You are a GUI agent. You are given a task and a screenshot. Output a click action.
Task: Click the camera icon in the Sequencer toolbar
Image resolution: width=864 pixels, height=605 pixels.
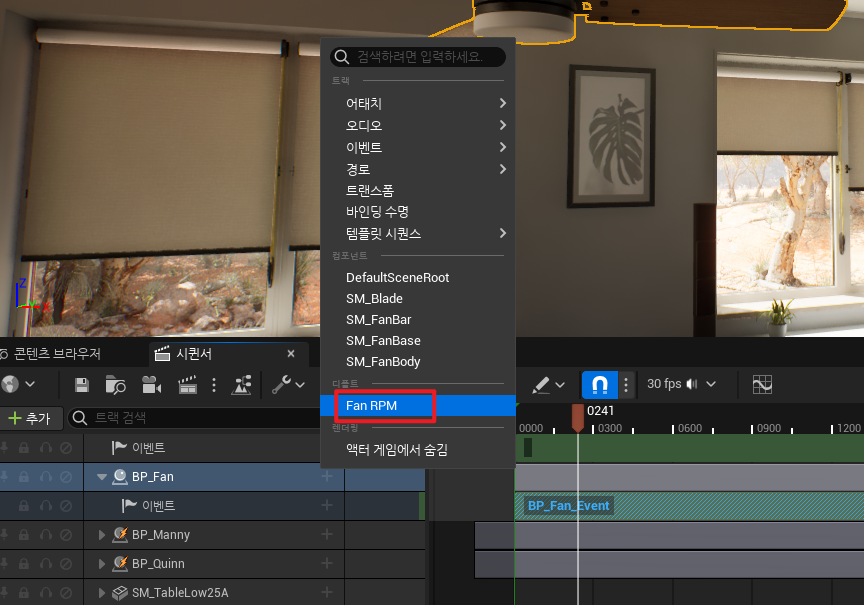(x=152, y=385)
